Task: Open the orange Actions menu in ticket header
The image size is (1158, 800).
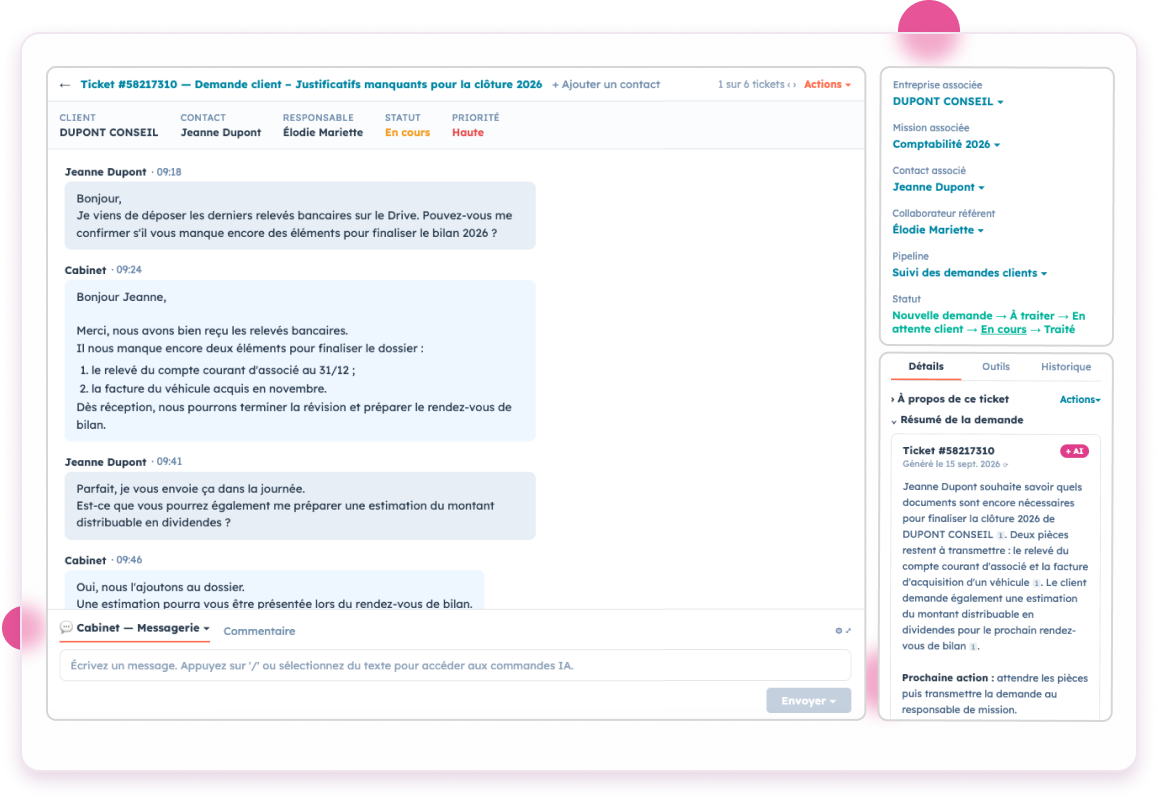Action: pos(827,84)
